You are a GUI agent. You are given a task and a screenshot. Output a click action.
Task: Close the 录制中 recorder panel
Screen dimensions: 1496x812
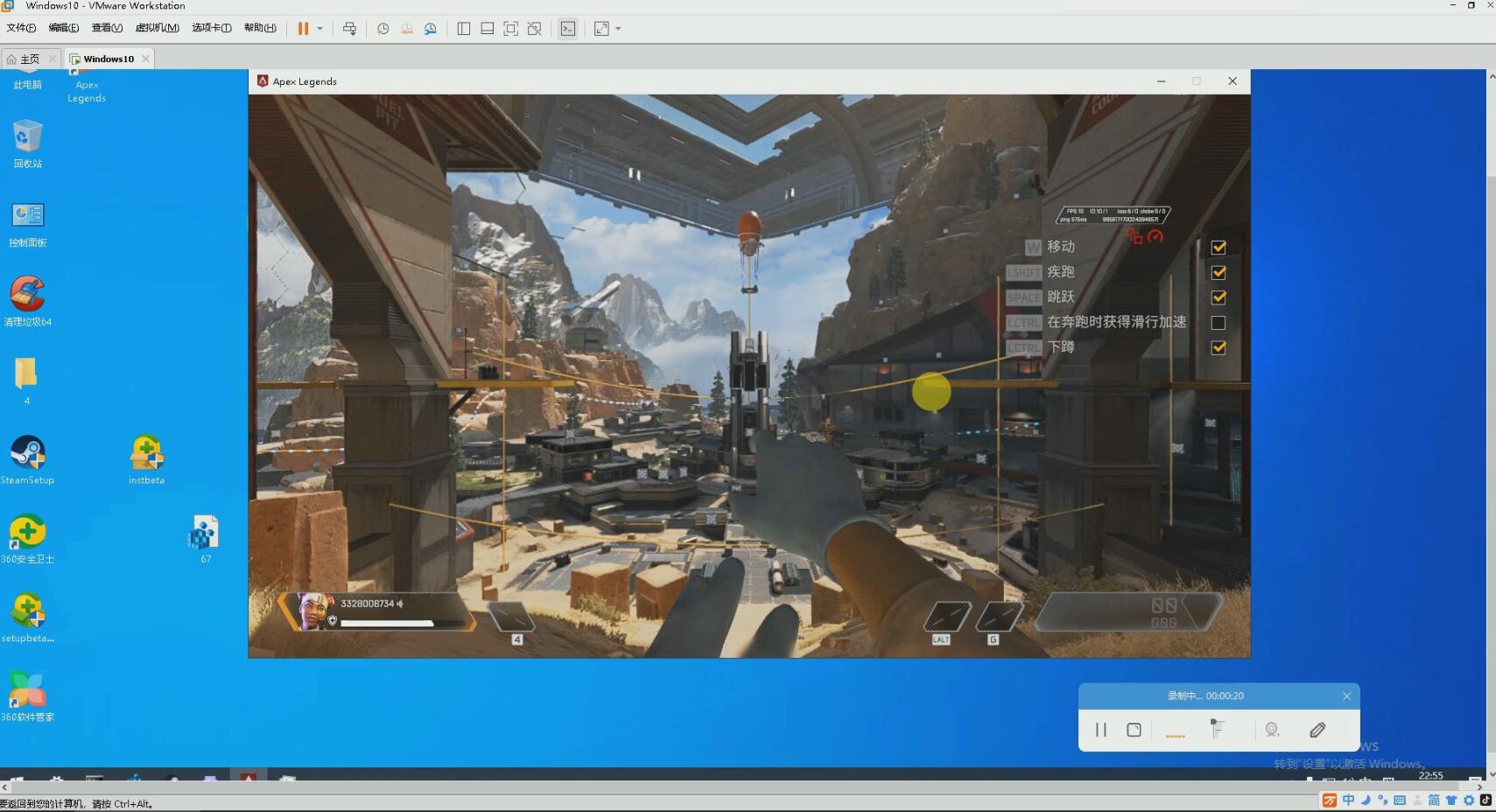point(1346,696)
